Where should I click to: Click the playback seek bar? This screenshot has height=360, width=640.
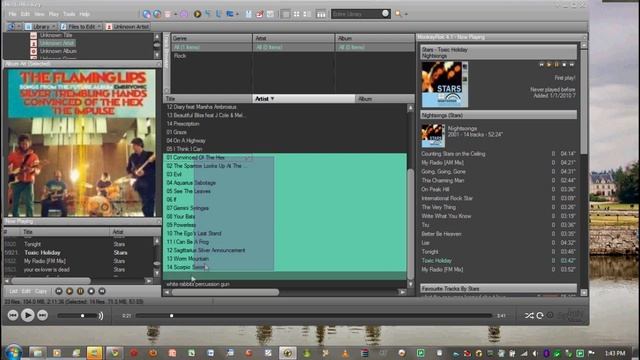tap(313, 316)
